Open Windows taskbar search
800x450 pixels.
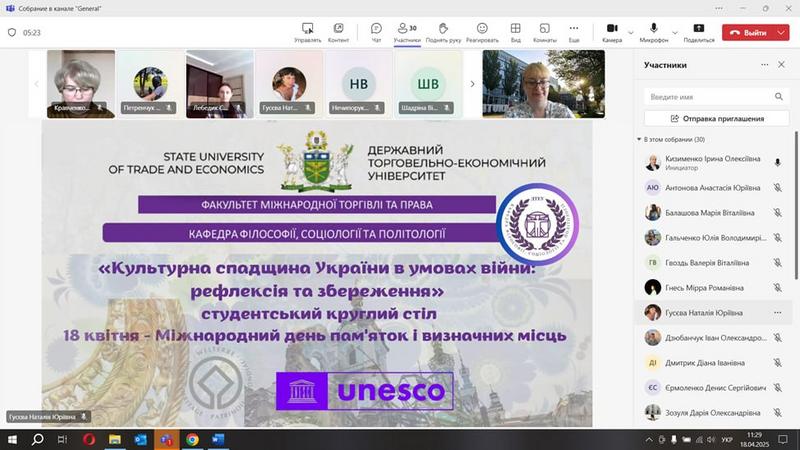pos(37,439)
